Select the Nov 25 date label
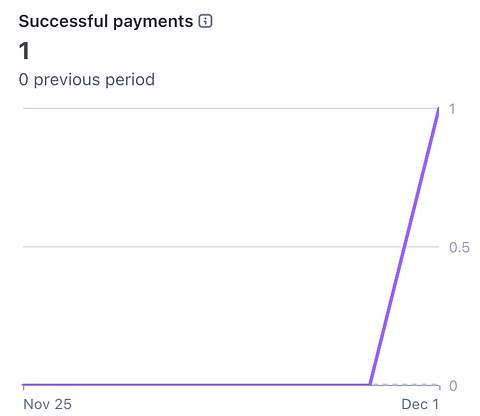480x416 pixels. tap(47, 404)
